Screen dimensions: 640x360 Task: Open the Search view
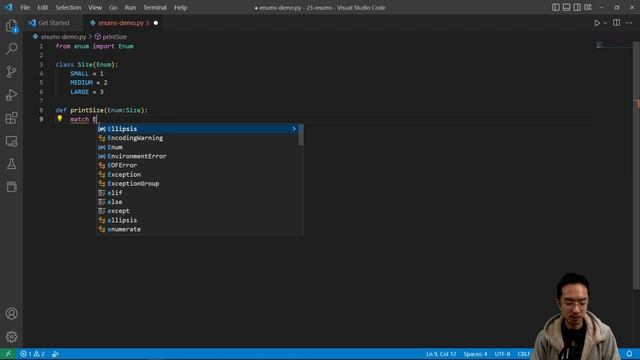click(x=11, y=49)
